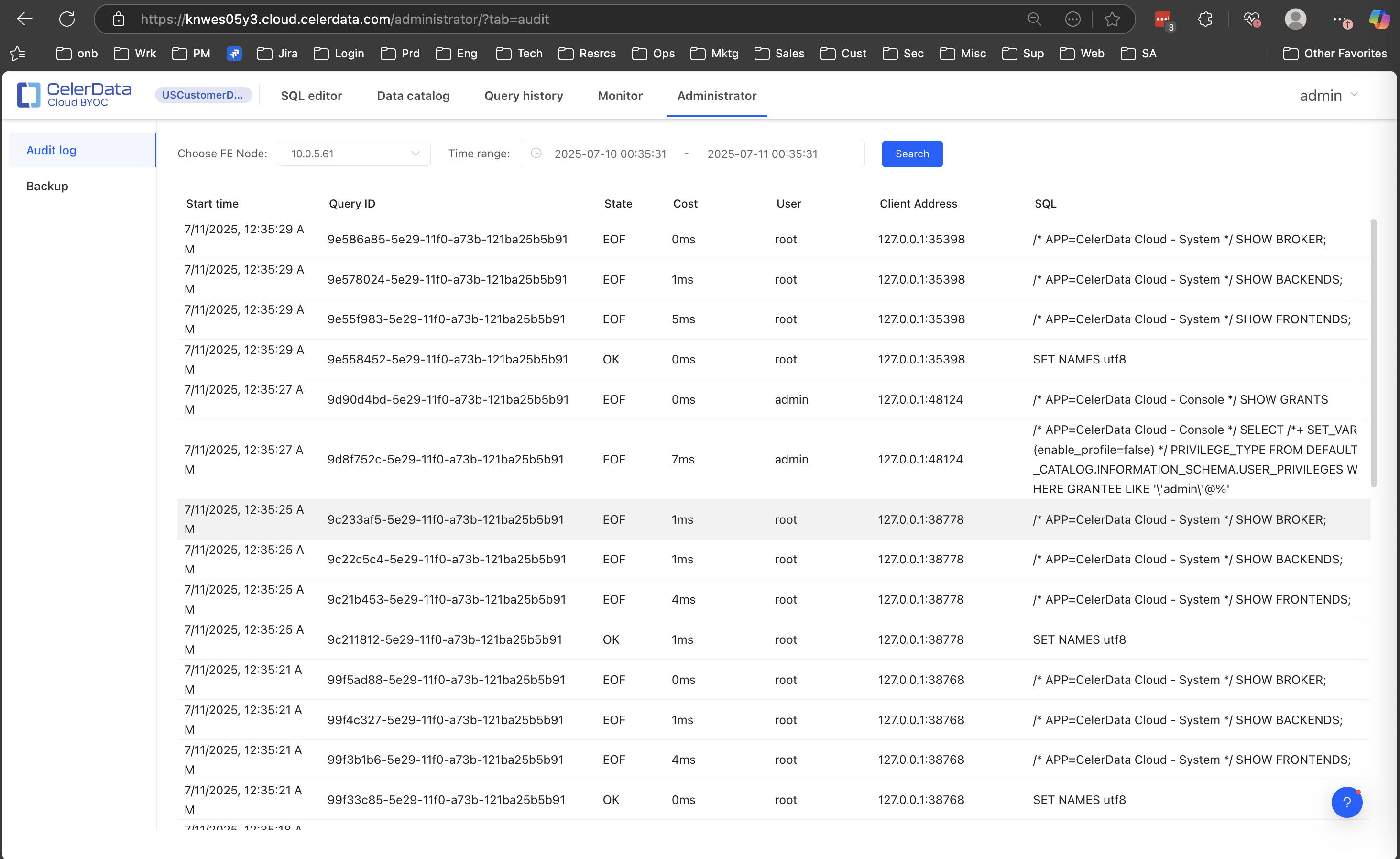Open the SQL editor tab
Image resolution: width=1400 pixels, height=859 pixels.
click(311, 96)
